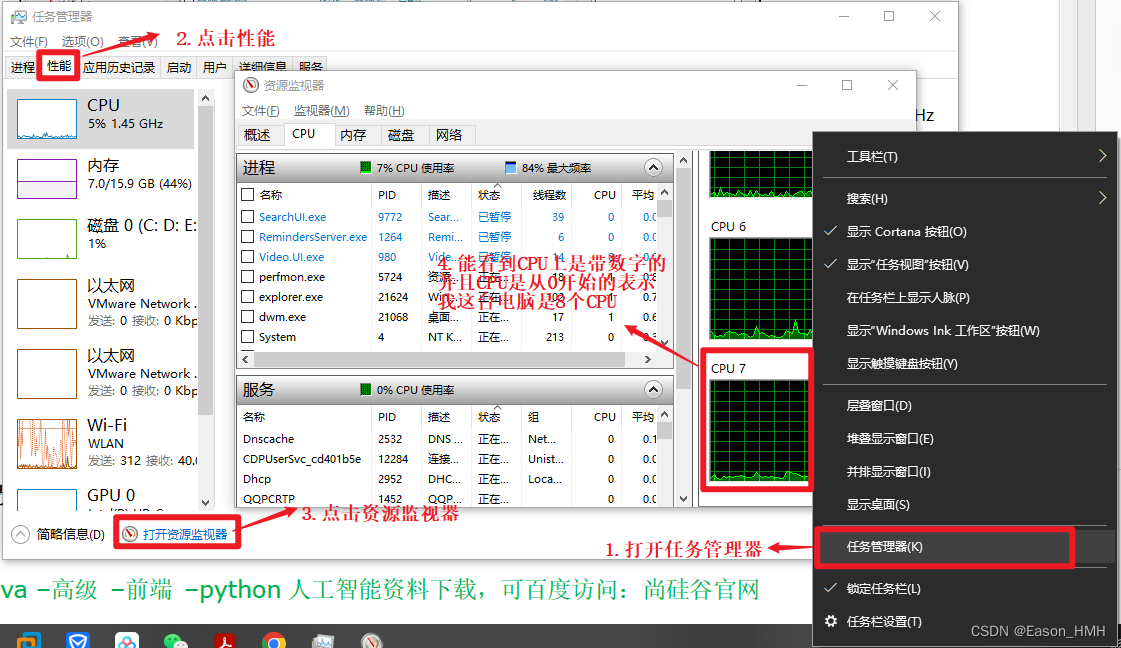Image resolution: width=1121 pixels, height=648 pixels.
Task: Tick the SearchUI.exe checkbox
Action: coord(247,217)
